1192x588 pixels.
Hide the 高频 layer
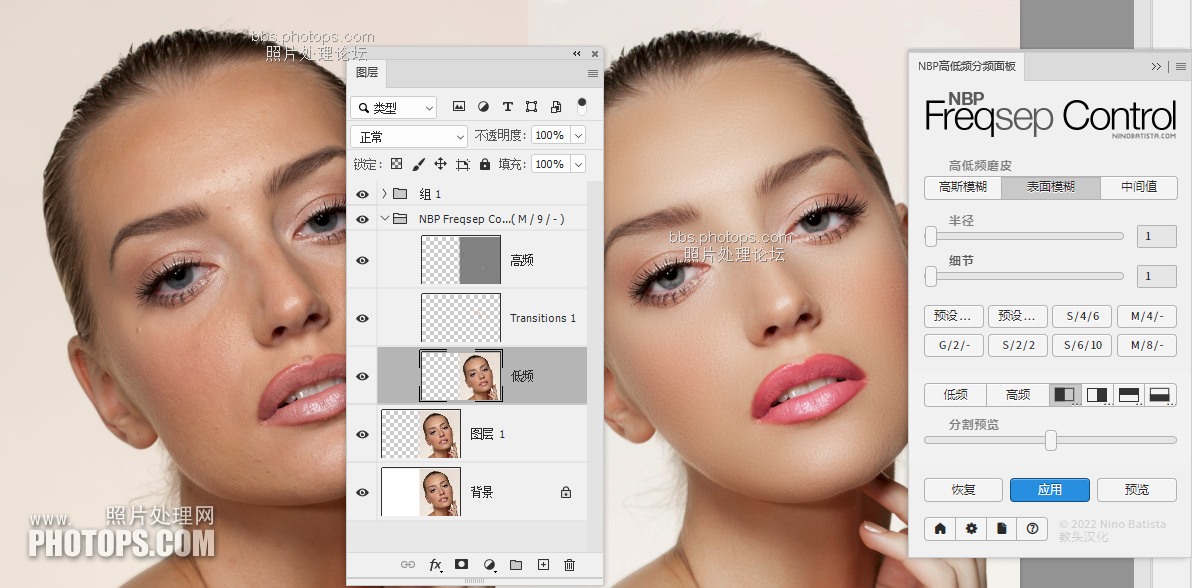tap(363, 260)
